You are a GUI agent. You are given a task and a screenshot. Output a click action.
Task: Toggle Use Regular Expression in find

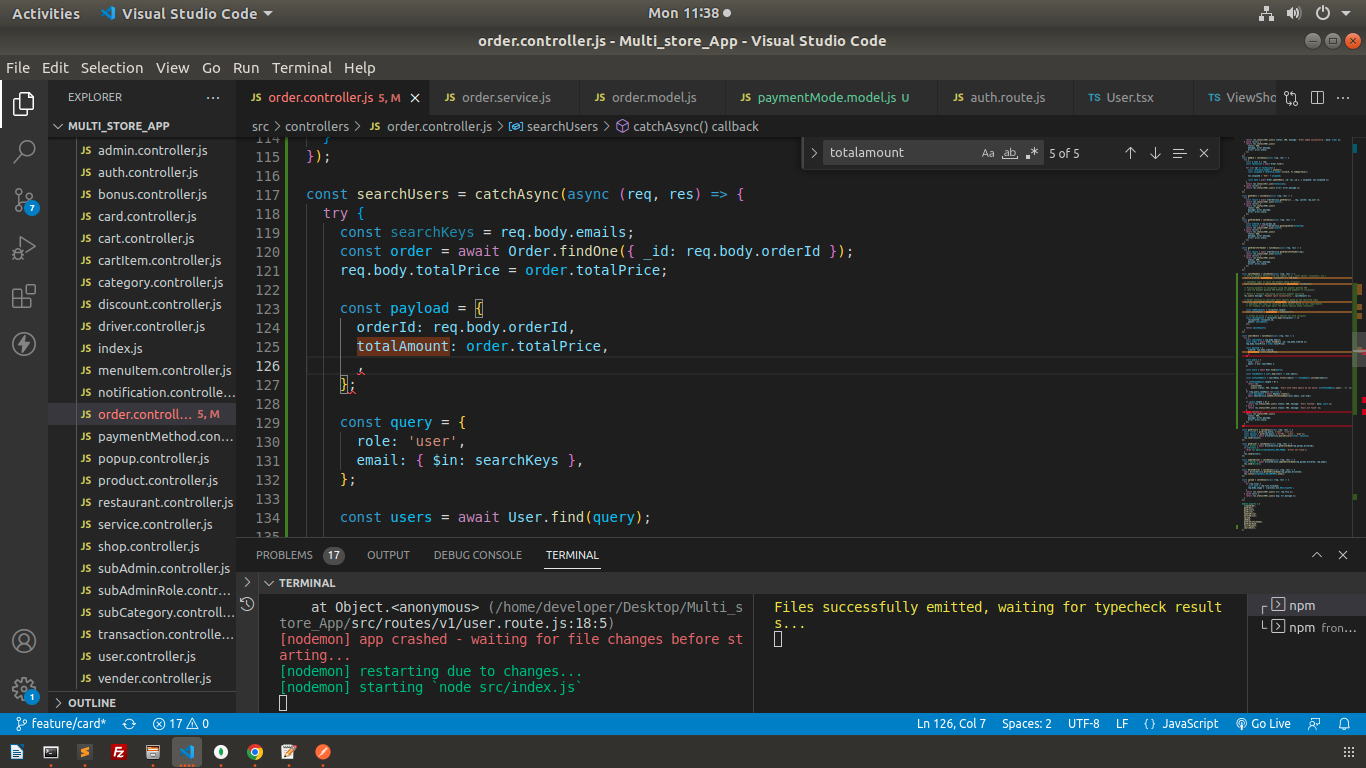[x=1032, y=153]
